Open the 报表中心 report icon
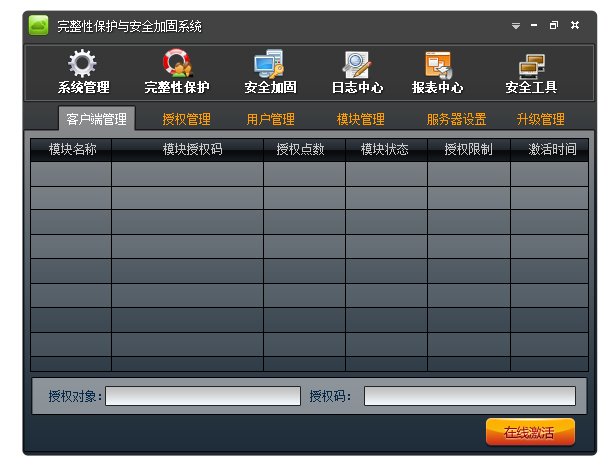This screenshot has height=469, width=610. pyautogui.click(x=438, y=66)
